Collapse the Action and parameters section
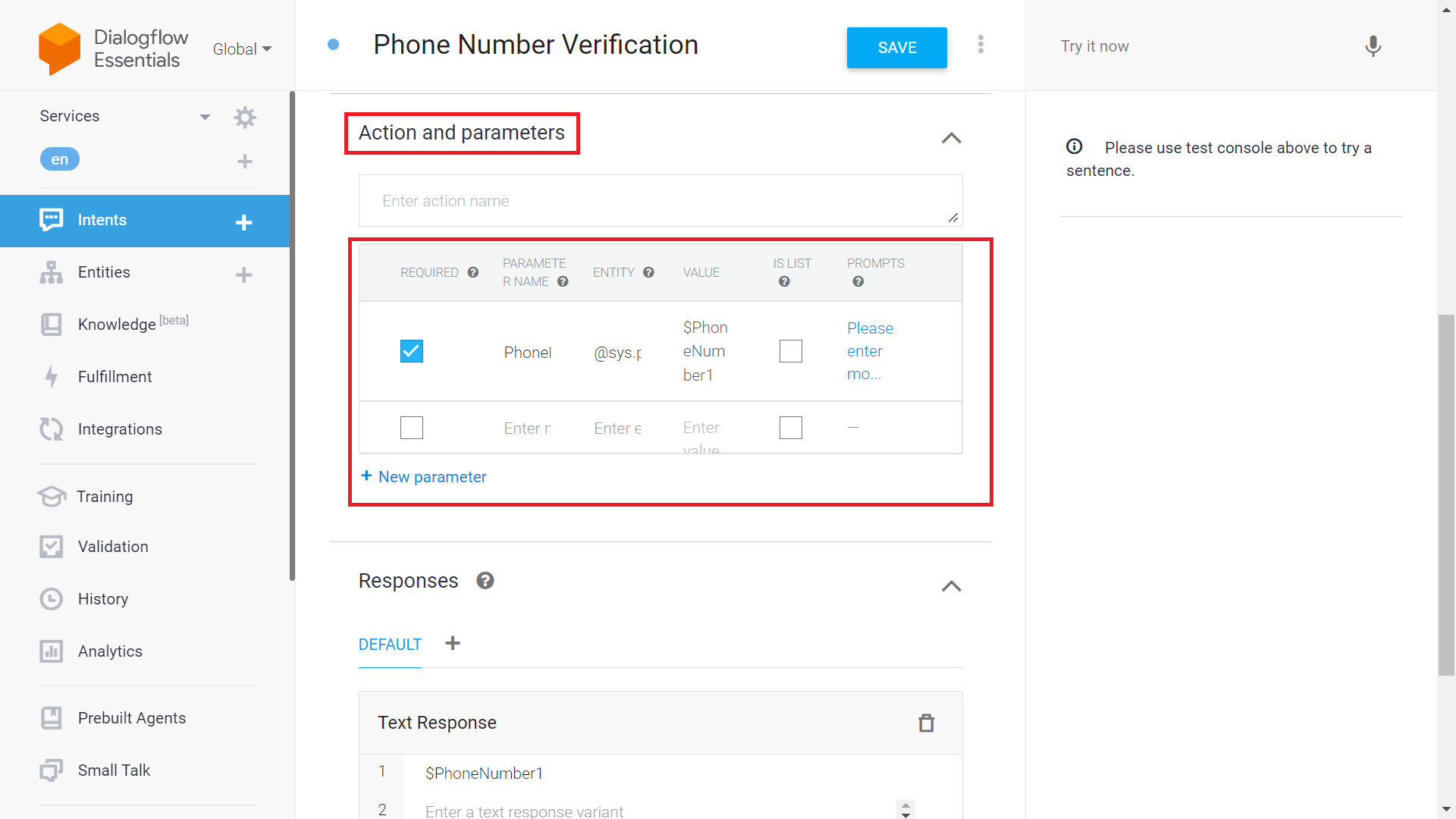 point(952,138)
